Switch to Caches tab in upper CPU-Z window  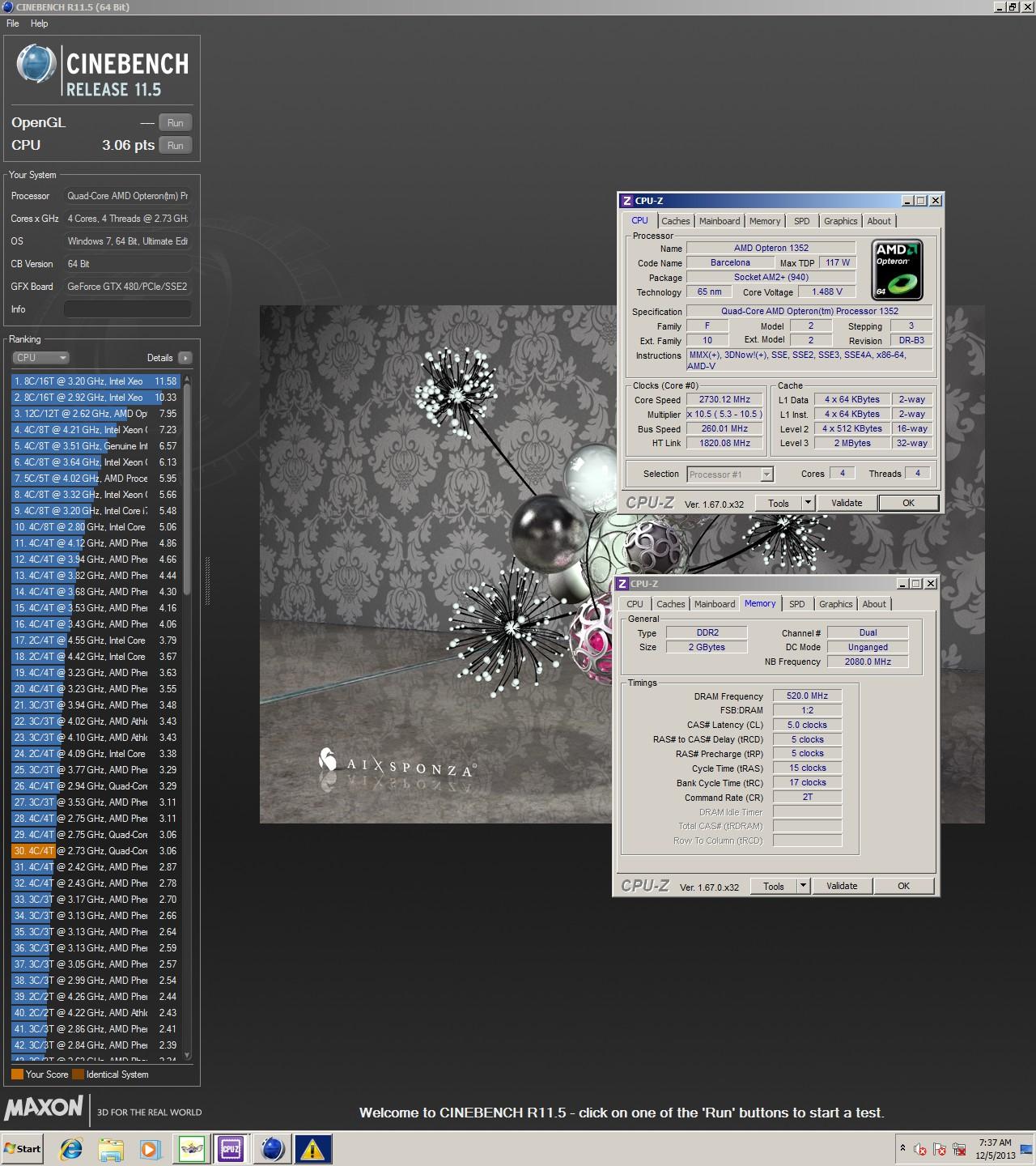point(676,221)
